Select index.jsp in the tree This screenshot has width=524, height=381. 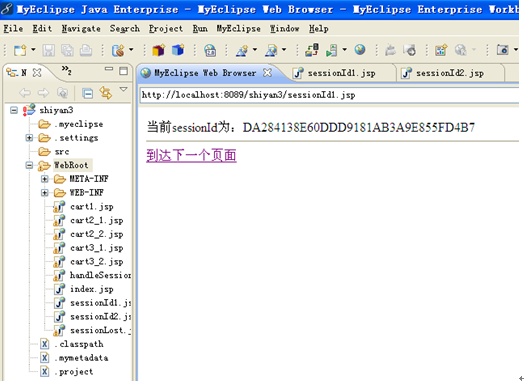[92, 289]
